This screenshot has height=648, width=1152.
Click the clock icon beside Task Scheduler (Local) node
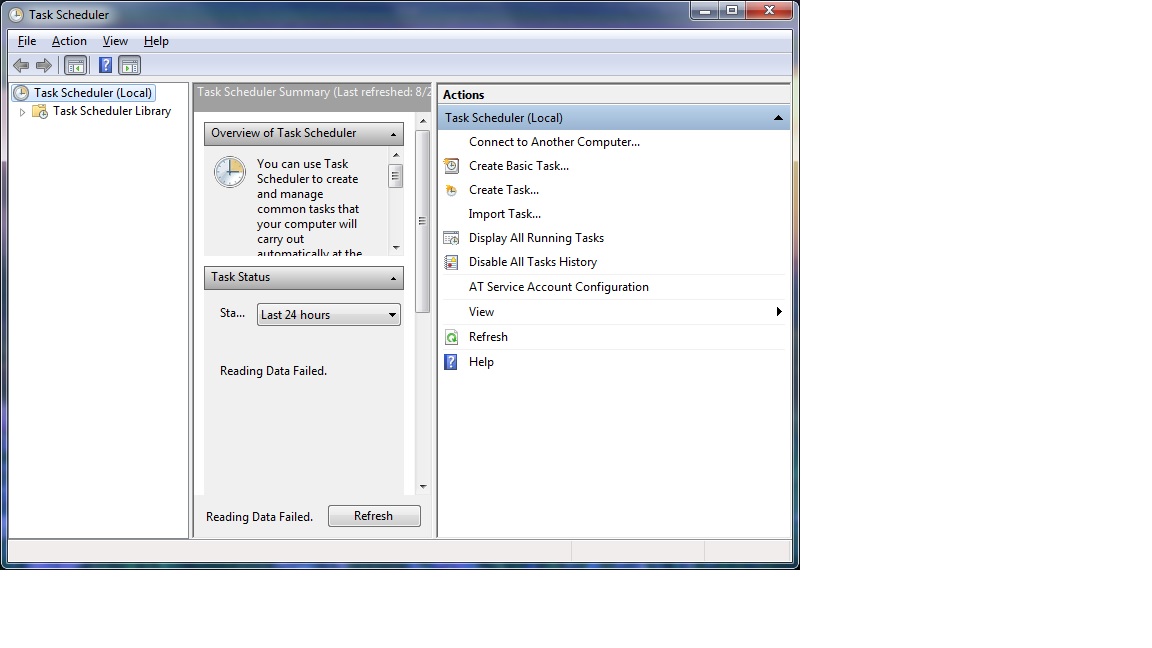click(21, 93)
